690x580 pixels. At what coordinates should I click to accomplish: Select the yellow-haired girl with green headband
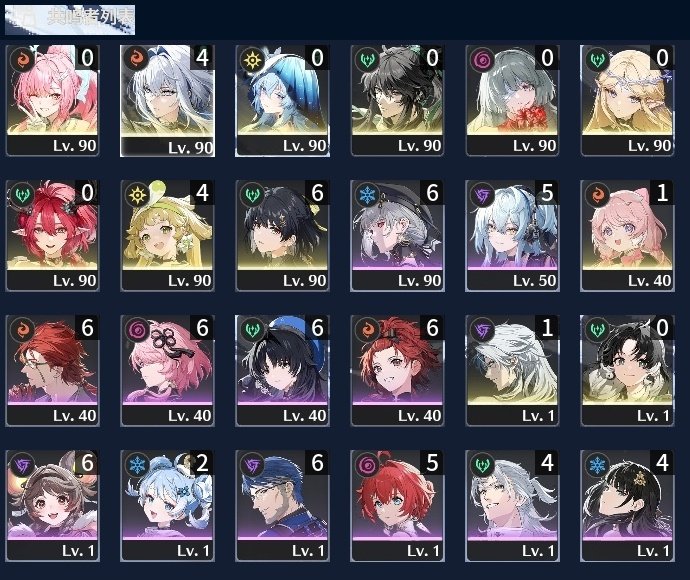point(168,235)
